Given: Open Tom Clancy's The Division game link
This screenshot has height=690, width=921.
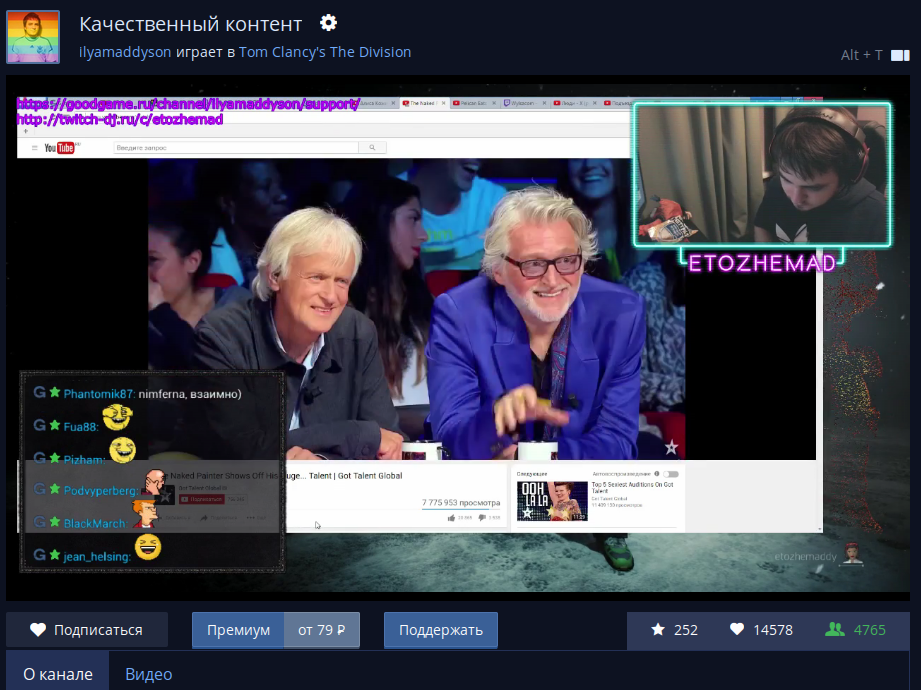Looking at the screenshot, I should point(325,52).
